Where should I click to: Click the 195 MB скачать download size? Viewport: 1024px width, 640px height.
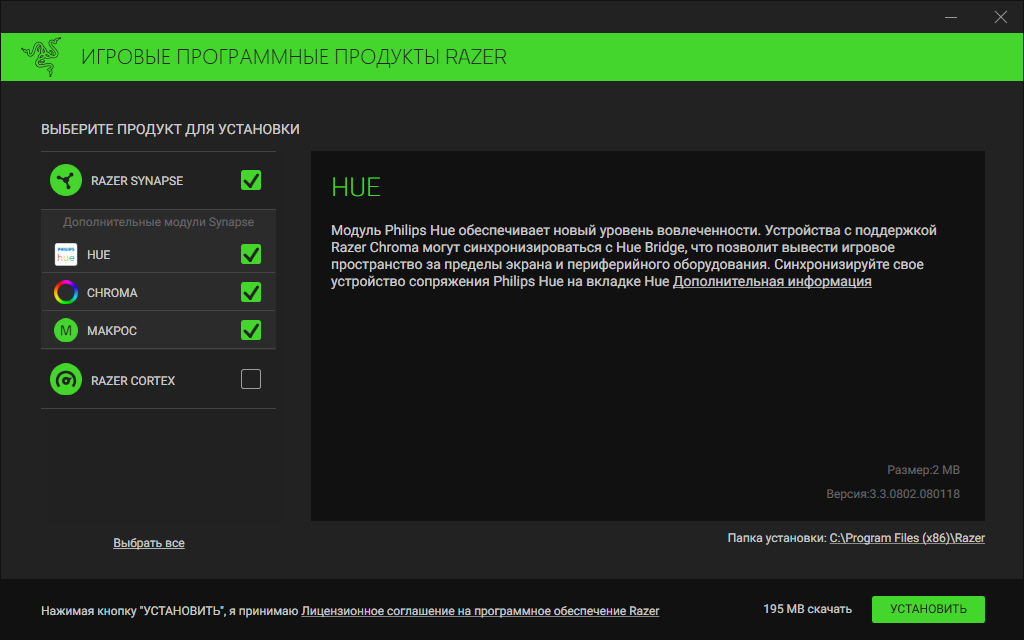(x=807, y=609)
